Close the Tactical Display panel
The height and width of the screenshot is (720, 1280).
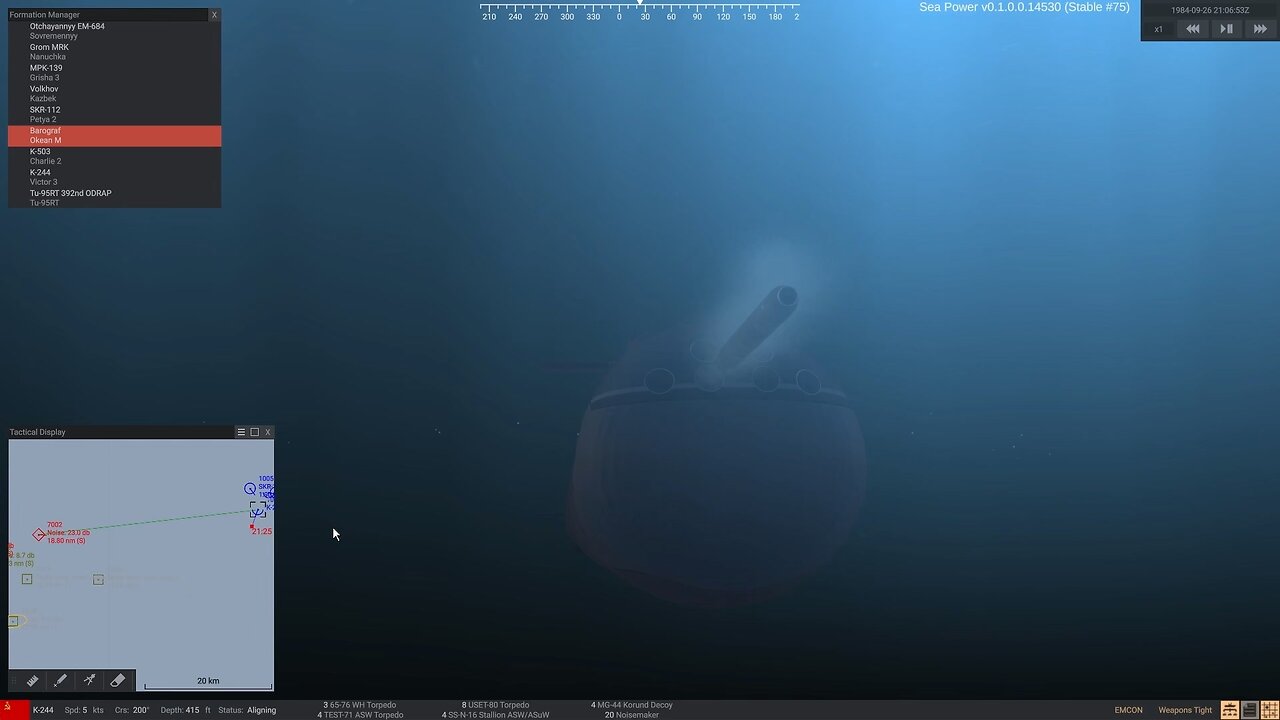coord(267,432)
